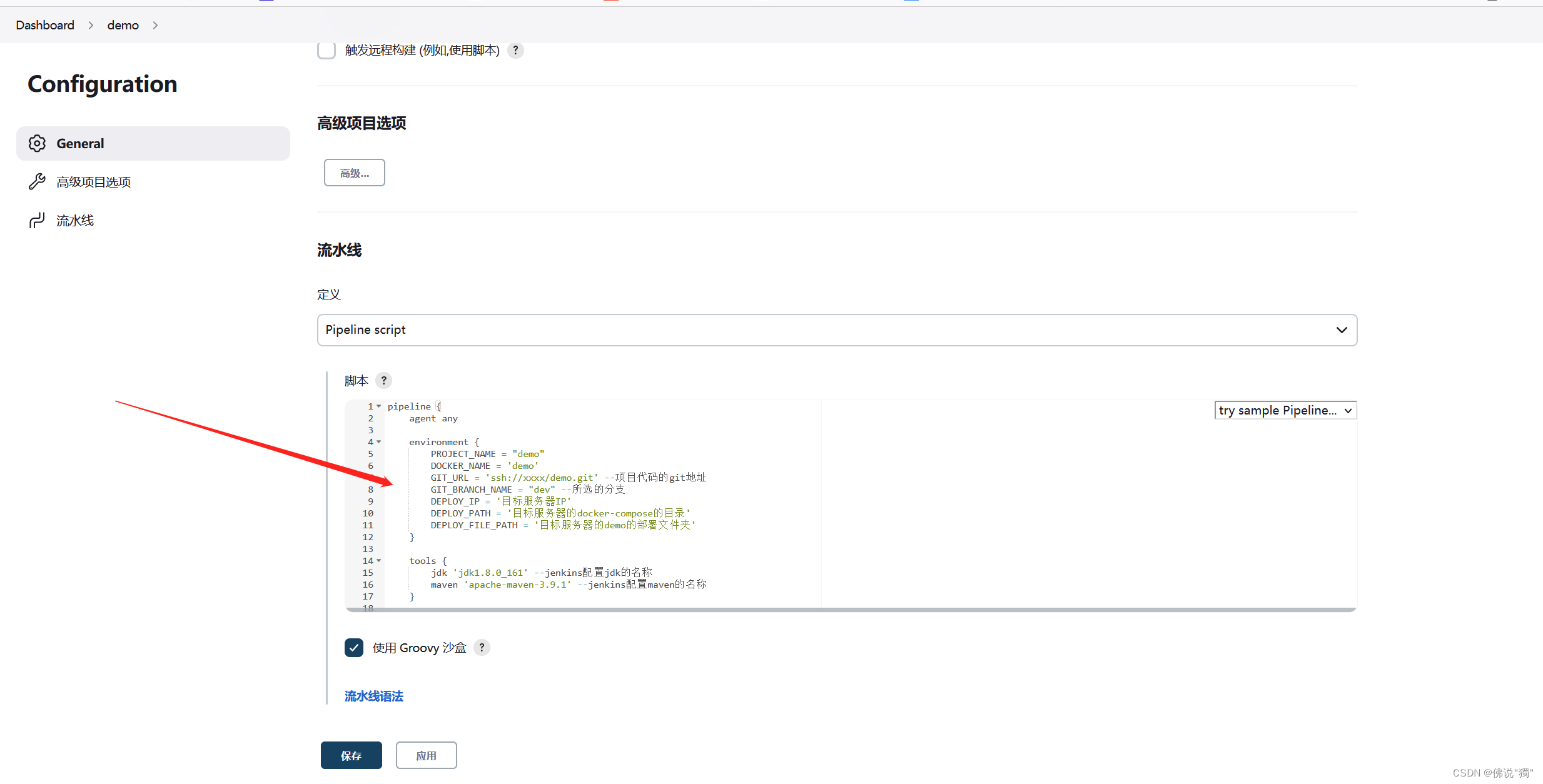Select the 流水线 sidebar section

pos(75,220)
